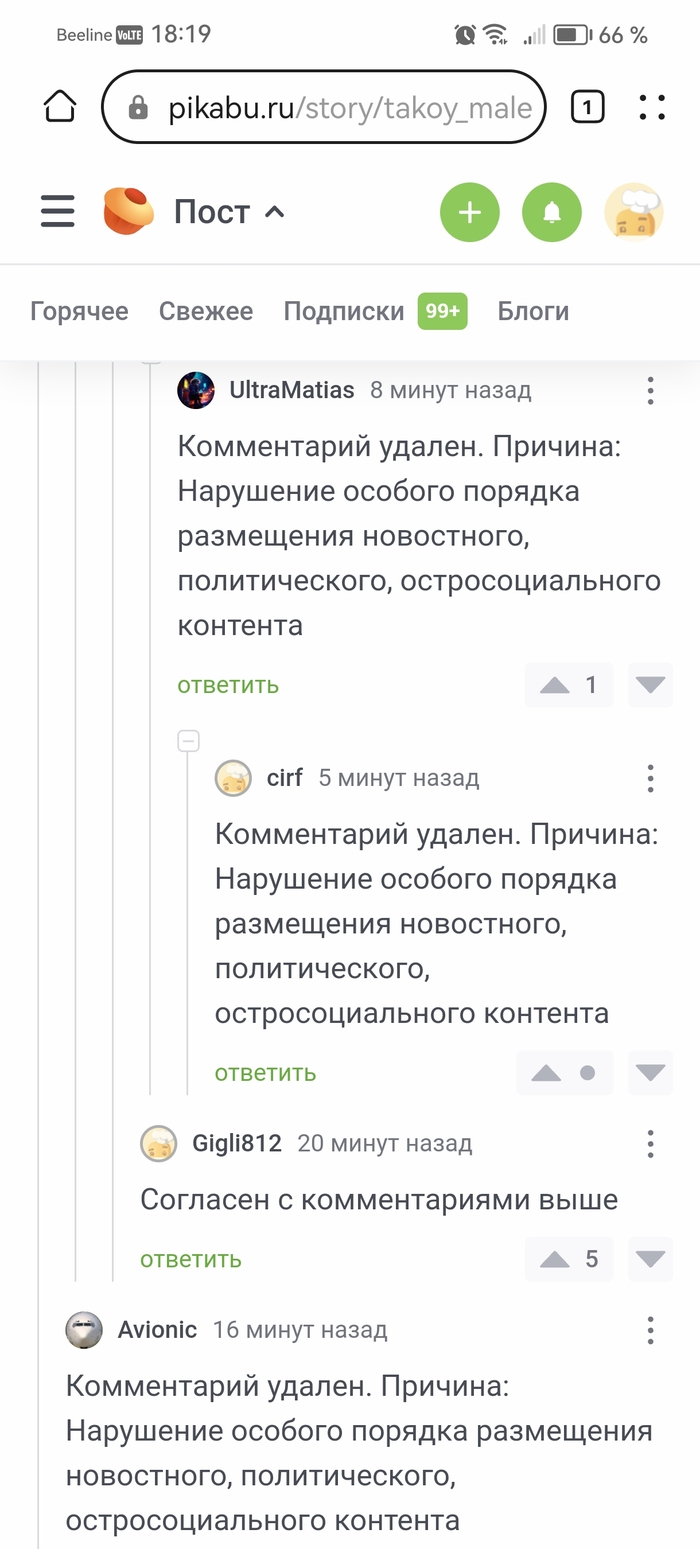Open options menu for Avionic comment

tap(650, 1330)
